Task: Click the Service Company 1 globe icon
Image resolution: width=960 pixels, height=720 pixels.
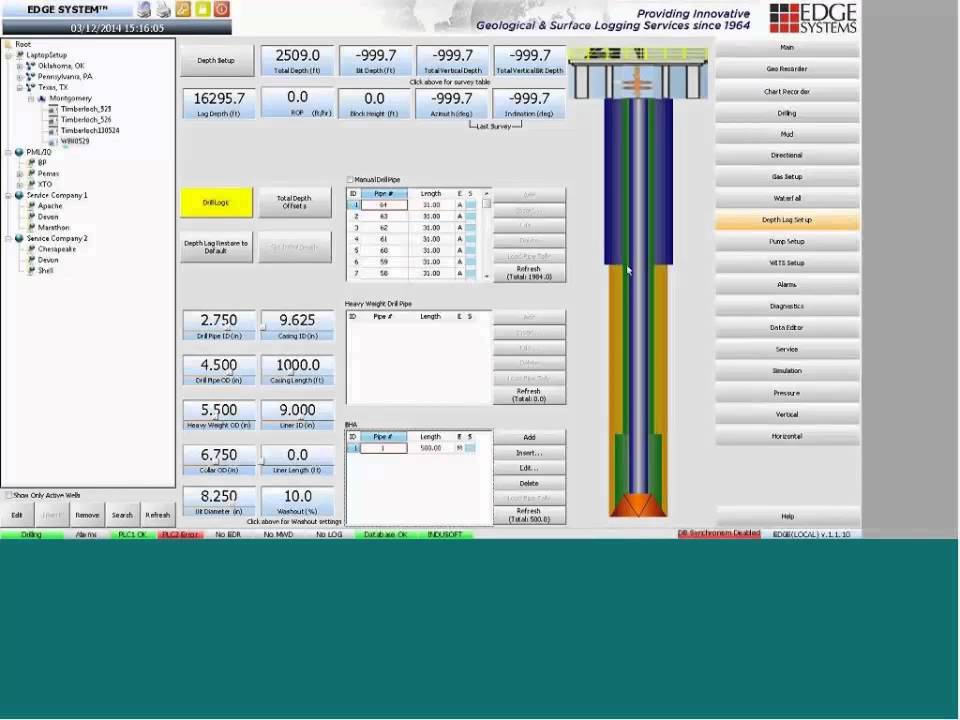Action: pos(19,195)
